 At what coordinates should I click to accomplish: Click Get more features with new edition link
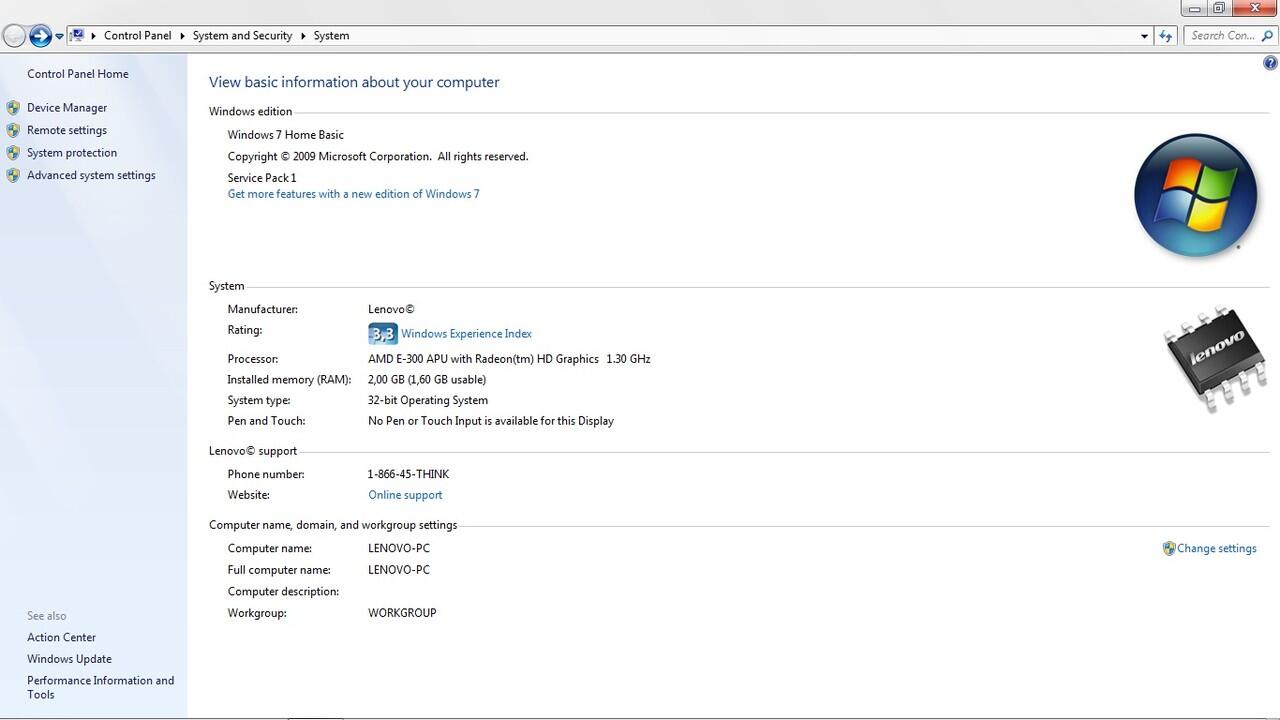[x=353, y=194]
